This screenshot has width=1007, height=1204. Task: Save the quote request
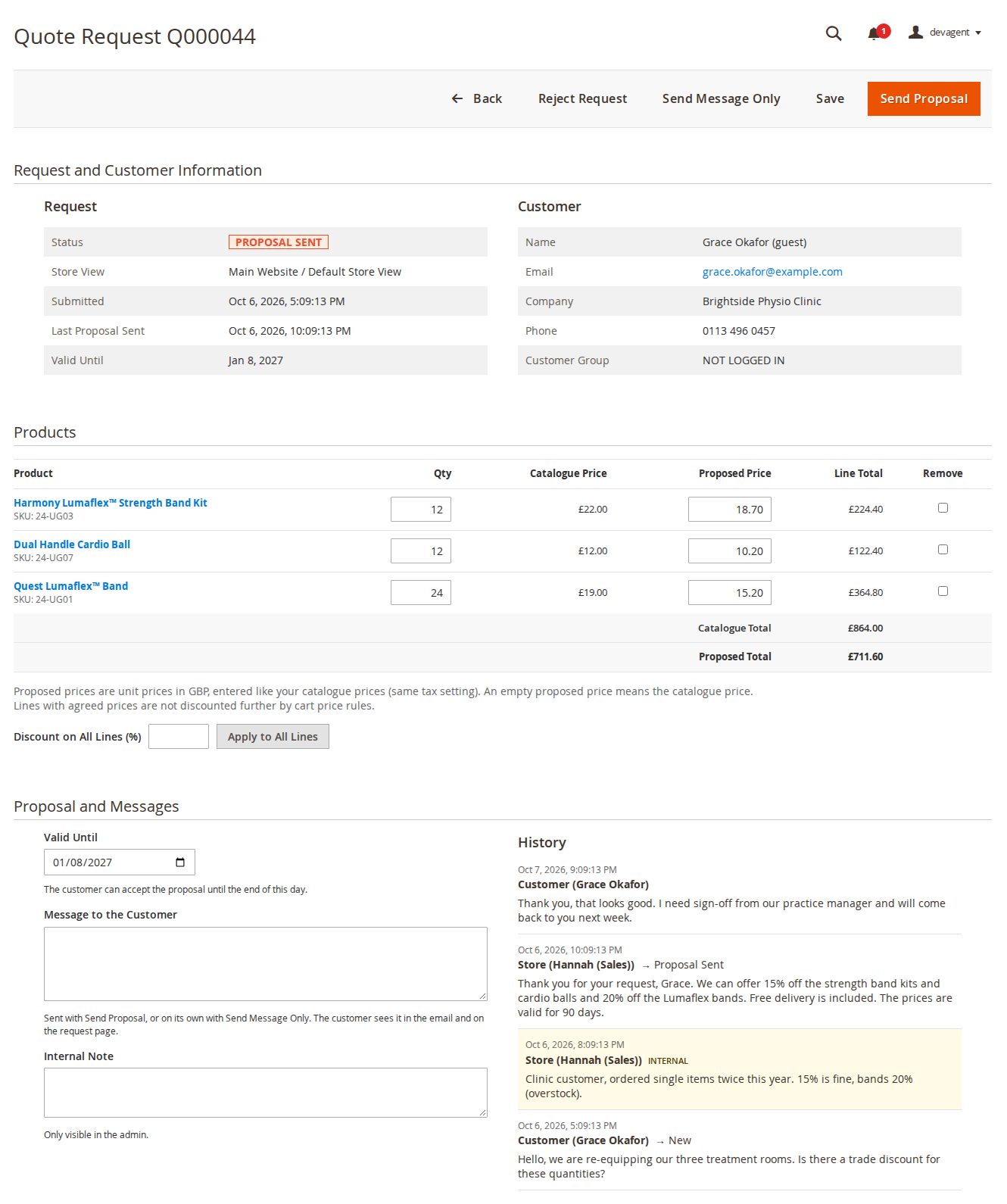pyautogui.click(x=830, y=98)
